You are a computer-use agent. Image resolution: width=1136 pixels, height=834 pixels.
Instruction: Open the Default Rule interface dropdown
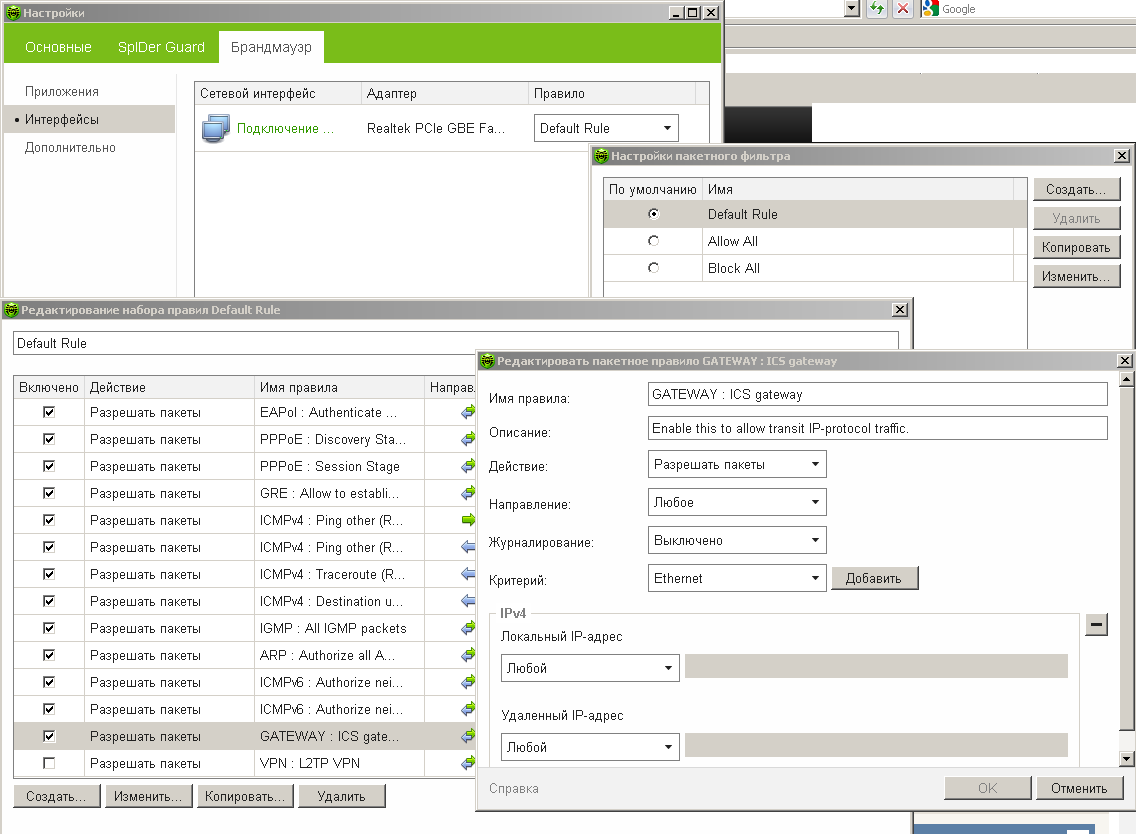tap(606, 128)
